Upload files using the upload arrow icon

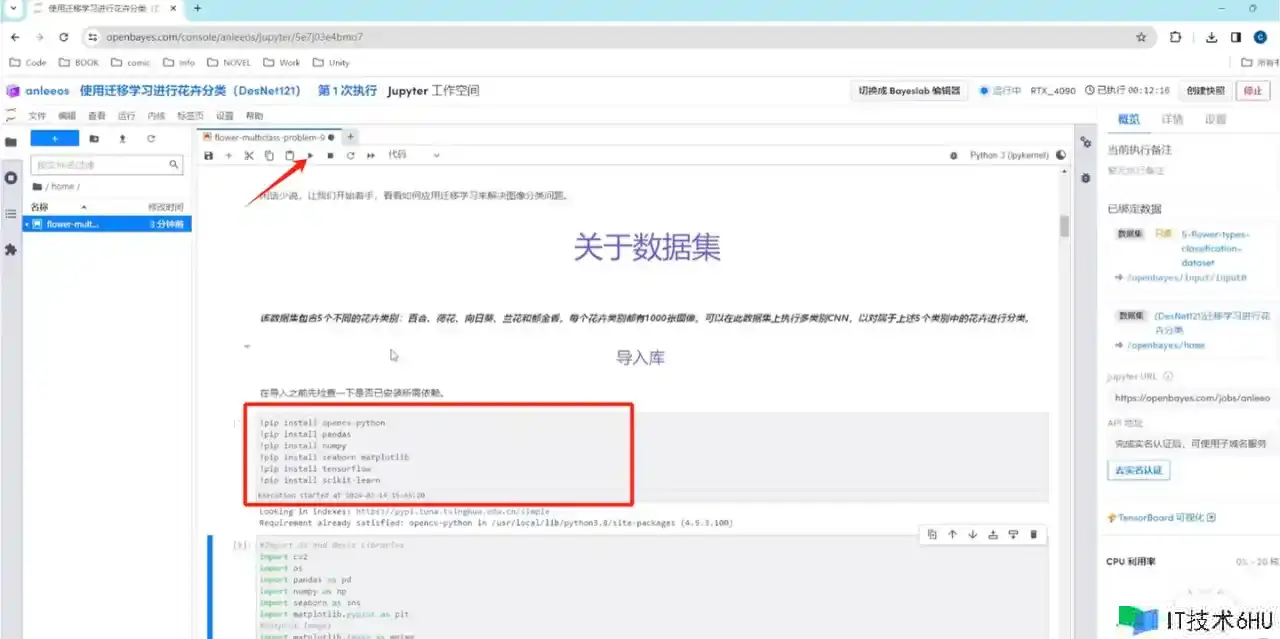pyautogui.click(x=122, y=138)
